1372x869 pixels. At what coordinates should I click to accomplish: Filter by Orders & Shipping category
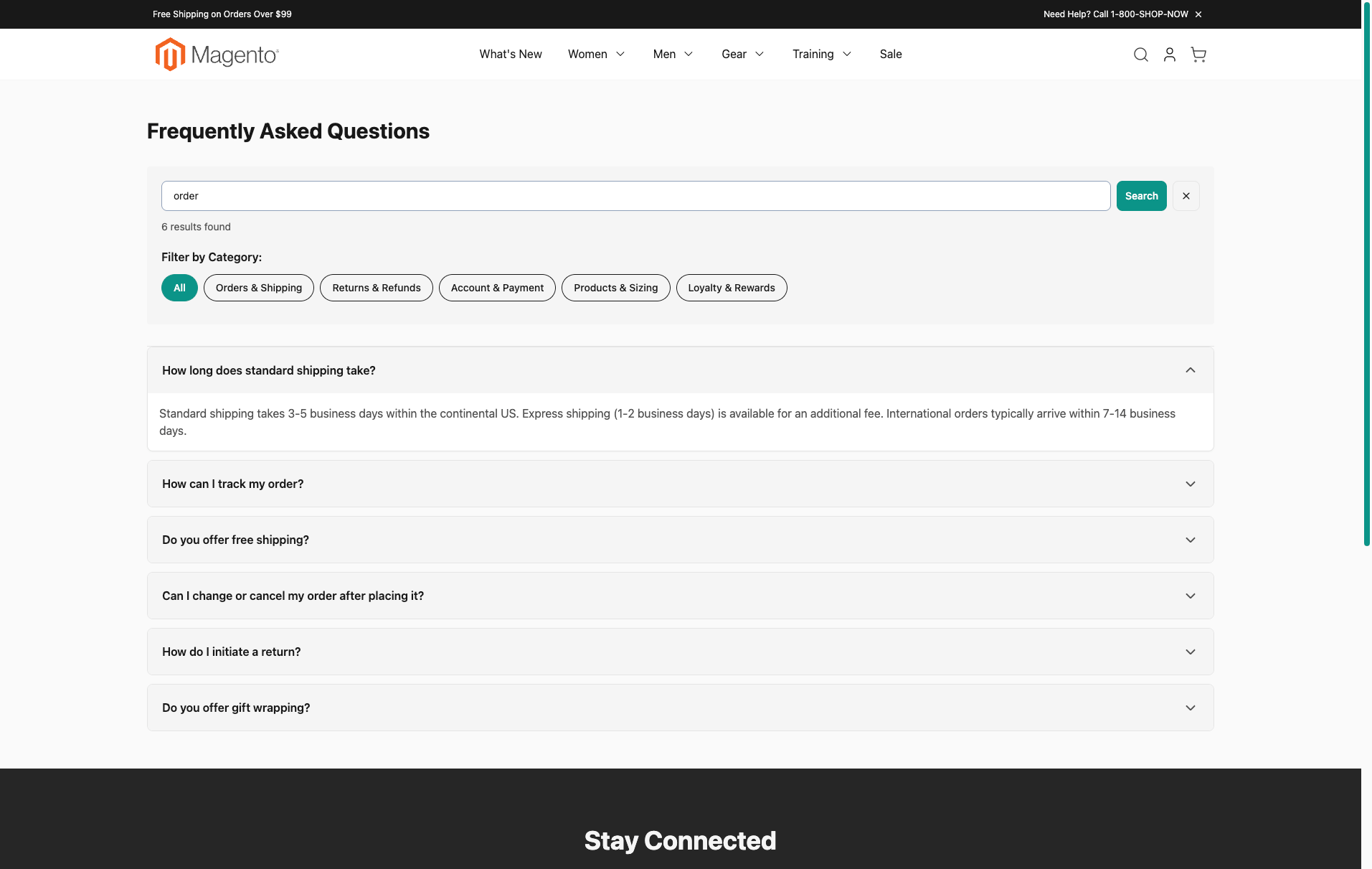click(258, 288)
